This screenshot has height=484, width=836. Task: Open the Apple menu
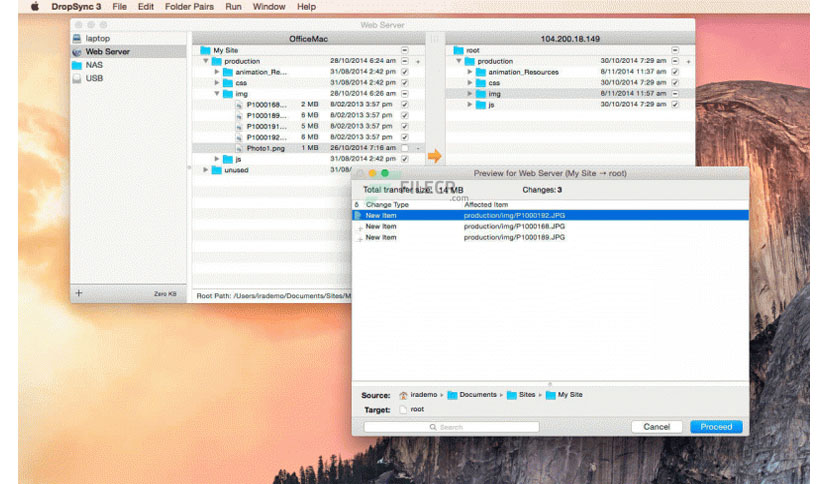click(35, 6)
